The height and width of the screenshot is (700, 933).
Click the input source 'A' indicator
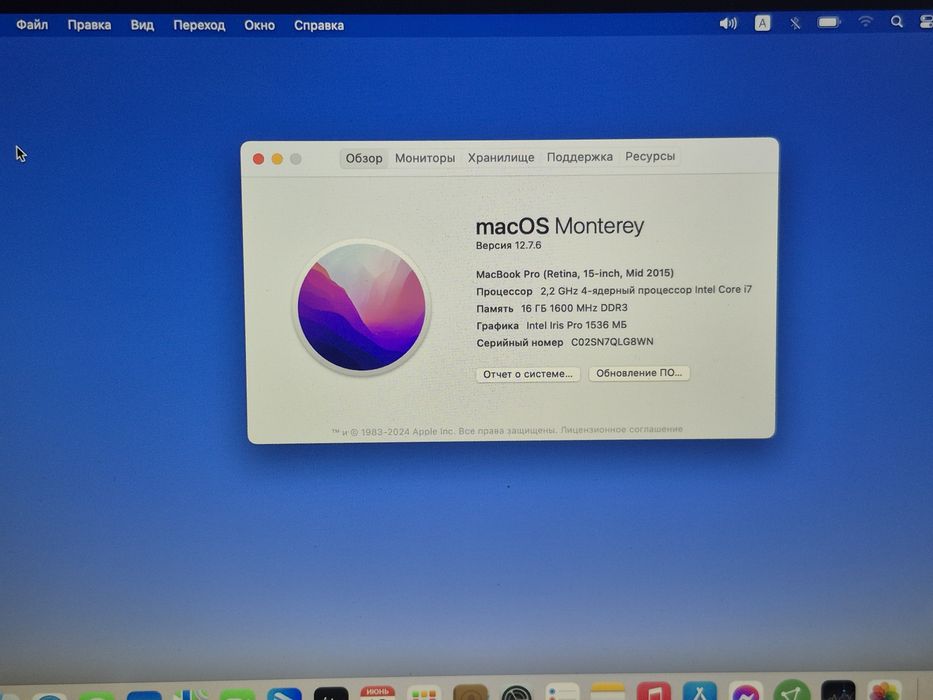(x=762, y=23)
